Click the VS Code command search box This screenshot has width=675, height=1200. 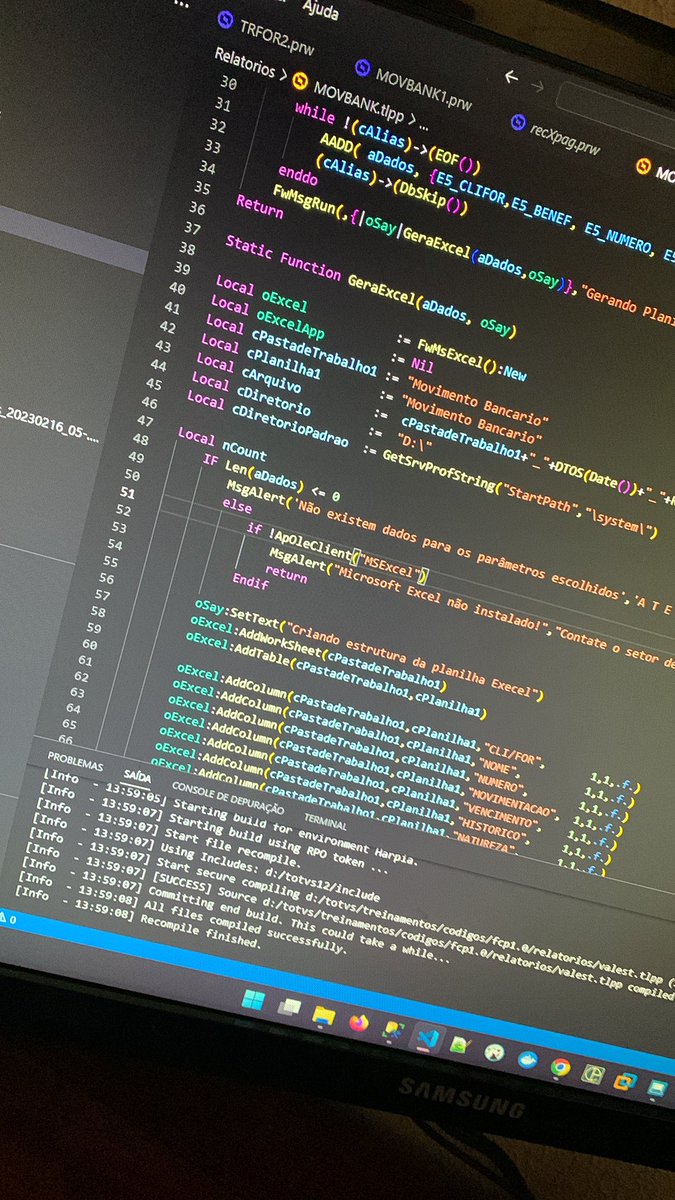[x=615, y=107]
